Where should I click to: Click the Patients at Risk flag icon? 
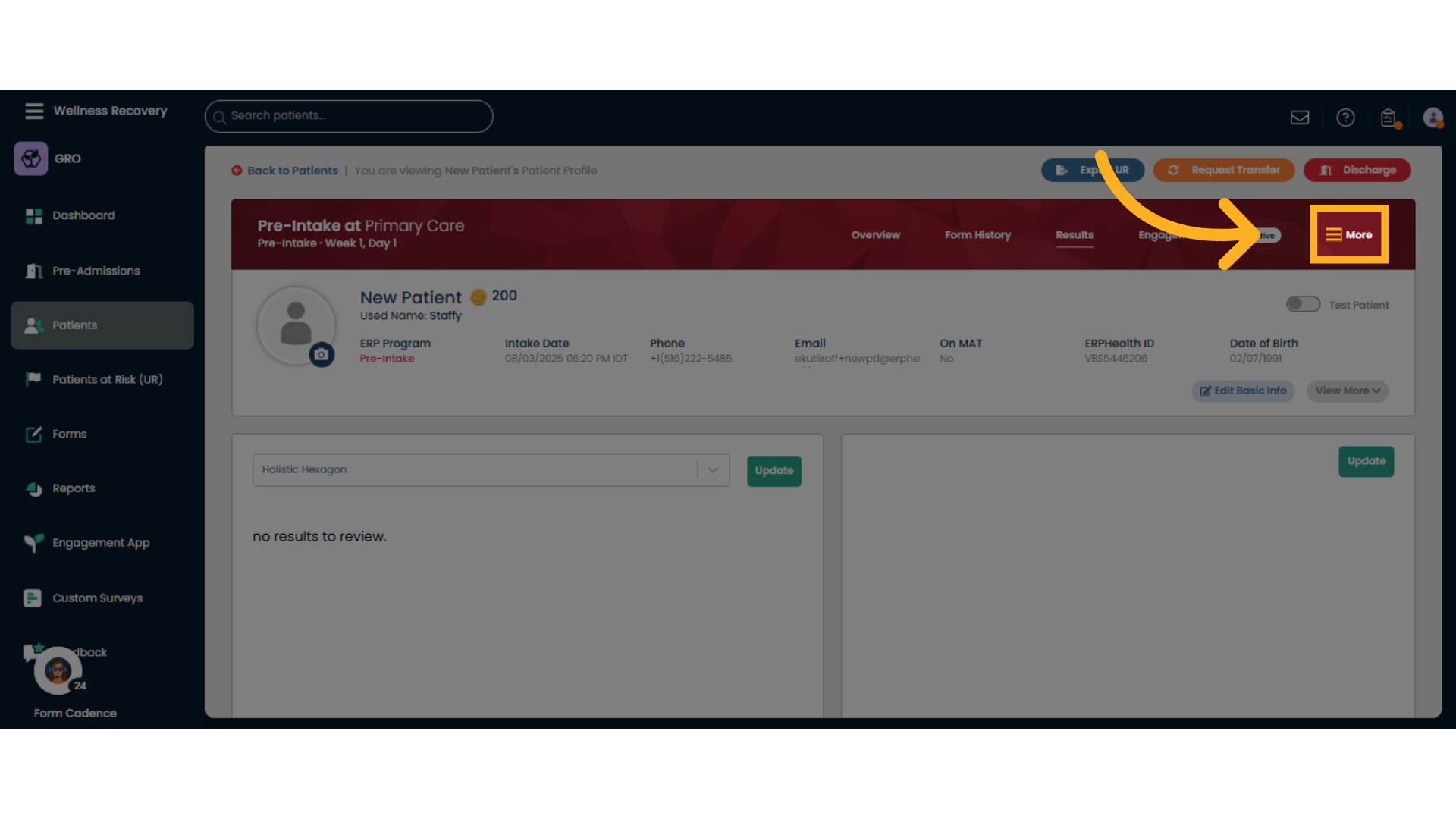coord(33,378)
